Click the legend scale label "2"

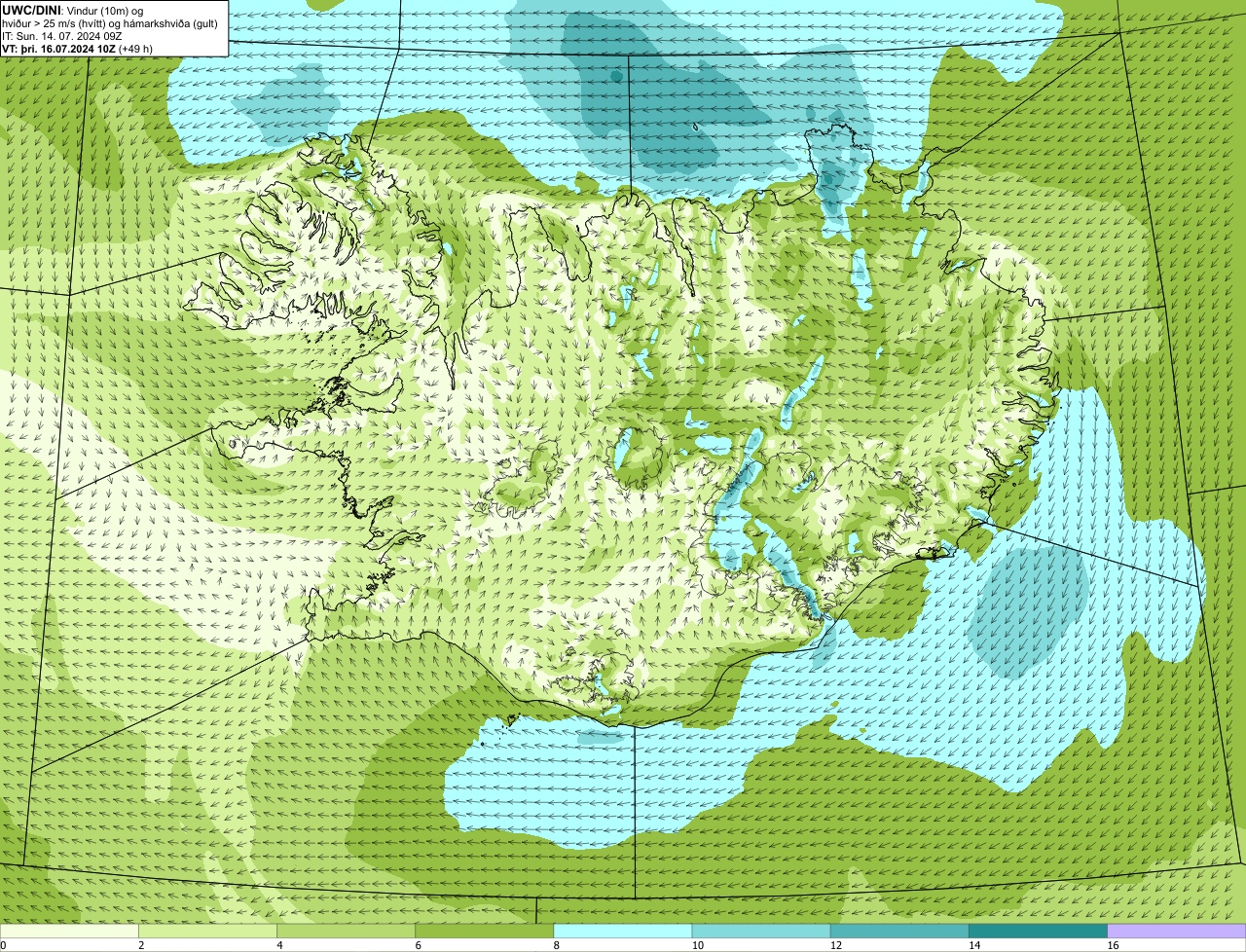pos(141,945)
